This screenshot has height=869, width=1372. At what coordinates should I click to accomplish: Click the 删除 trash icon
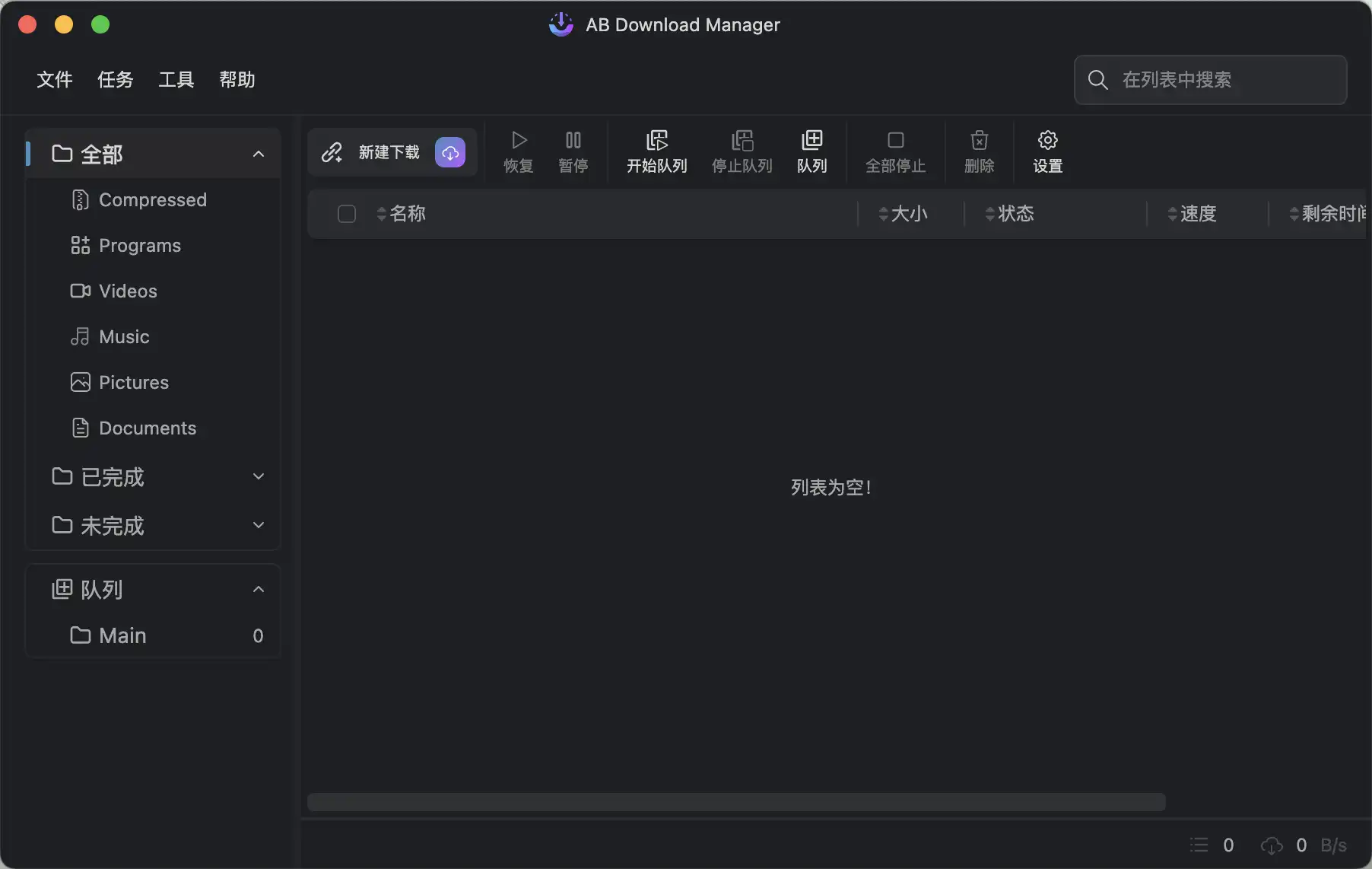coord(980,140)
